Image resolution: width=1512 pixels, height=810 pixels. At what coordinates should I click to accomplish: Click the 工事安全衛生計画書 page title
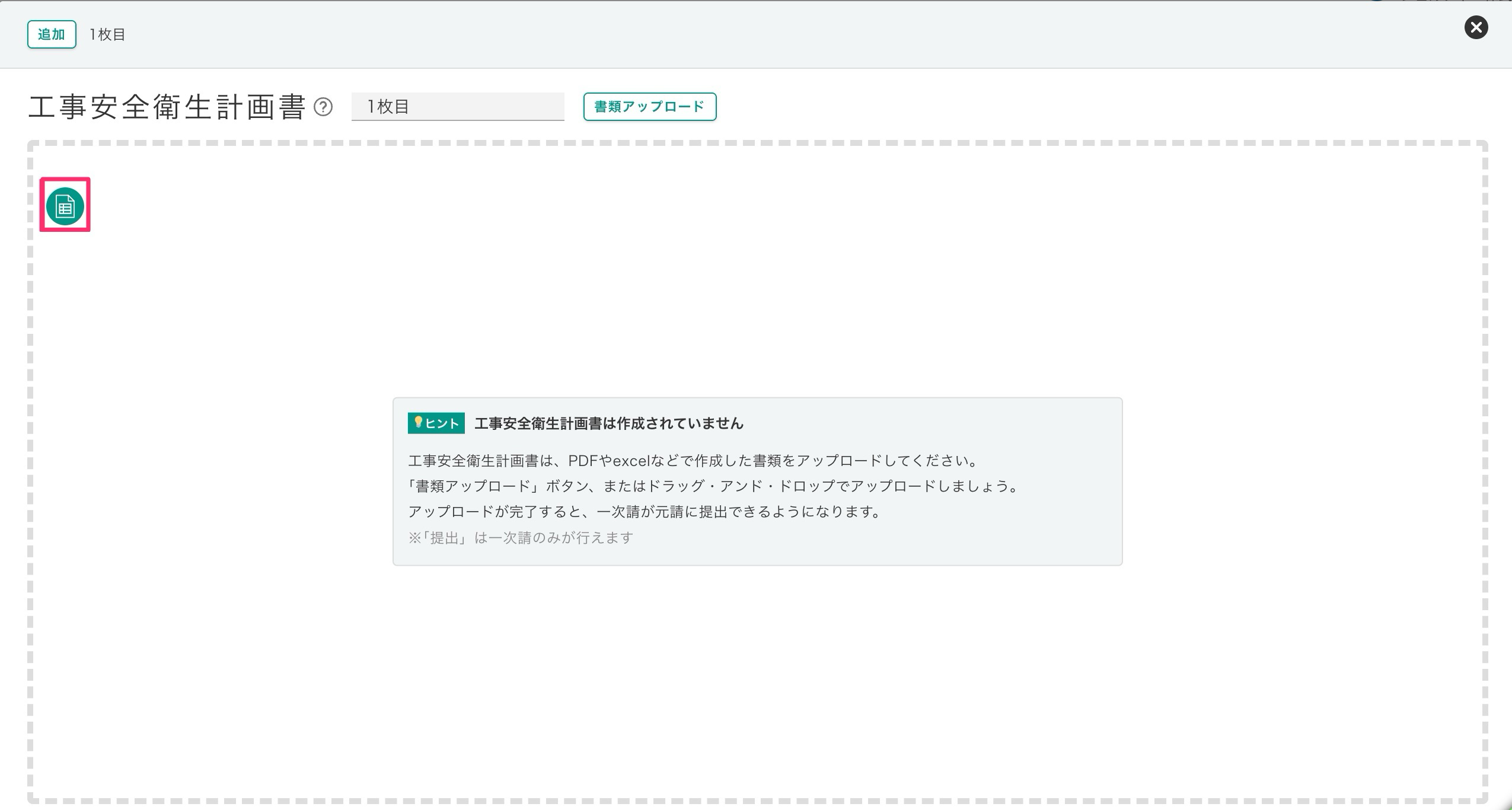(x=167, y=107)
